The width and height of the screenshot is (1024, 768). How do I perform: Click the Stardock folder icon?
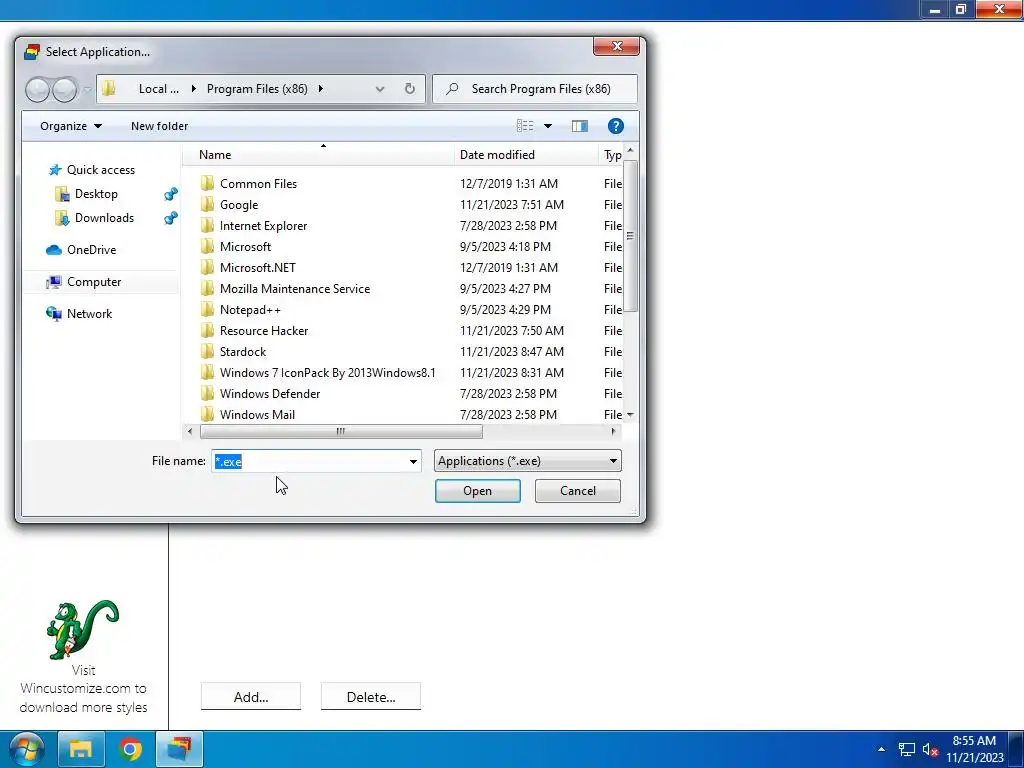(x=207, y=351)
